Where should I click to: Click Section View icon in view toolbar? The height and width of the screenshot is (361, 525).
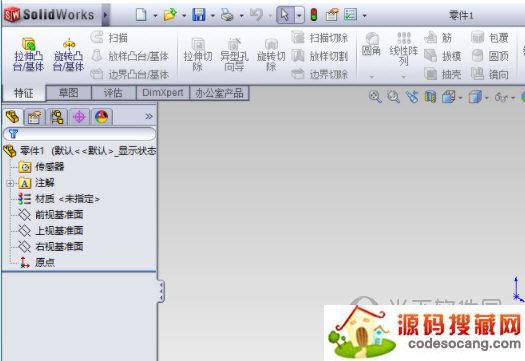(430, 97)
